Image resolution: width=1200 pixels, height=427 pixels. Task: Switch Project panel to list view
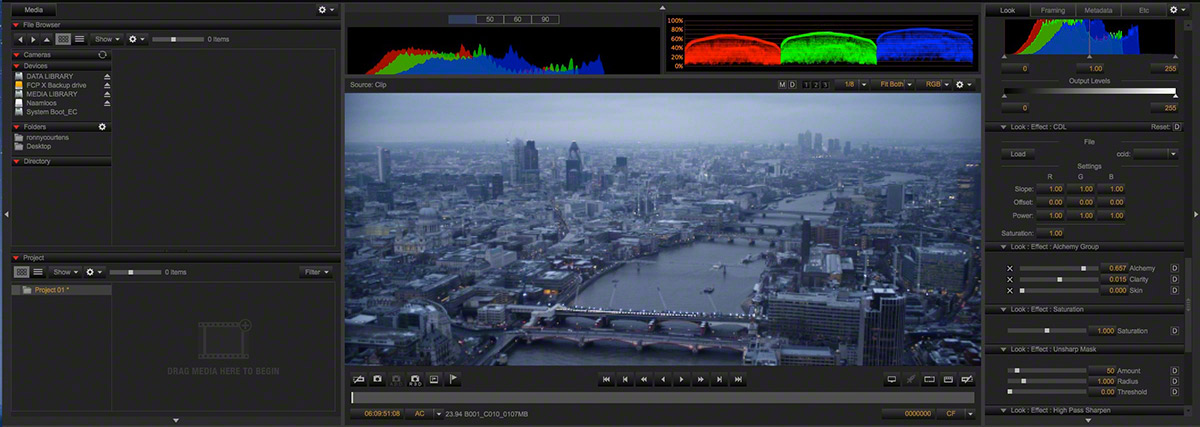(x=37, y=272)
